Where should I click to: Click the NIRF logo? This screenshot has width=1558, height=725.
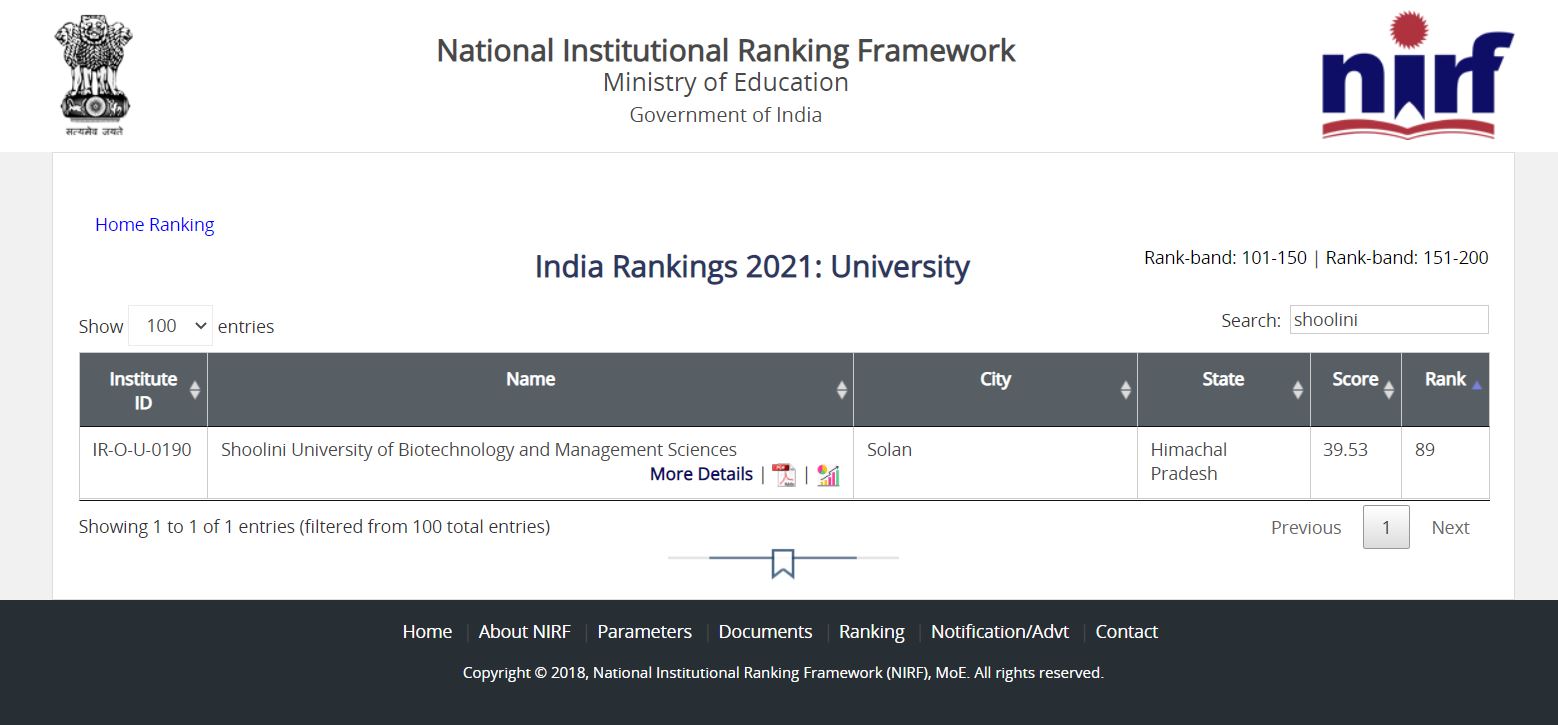pos(1417,75)
